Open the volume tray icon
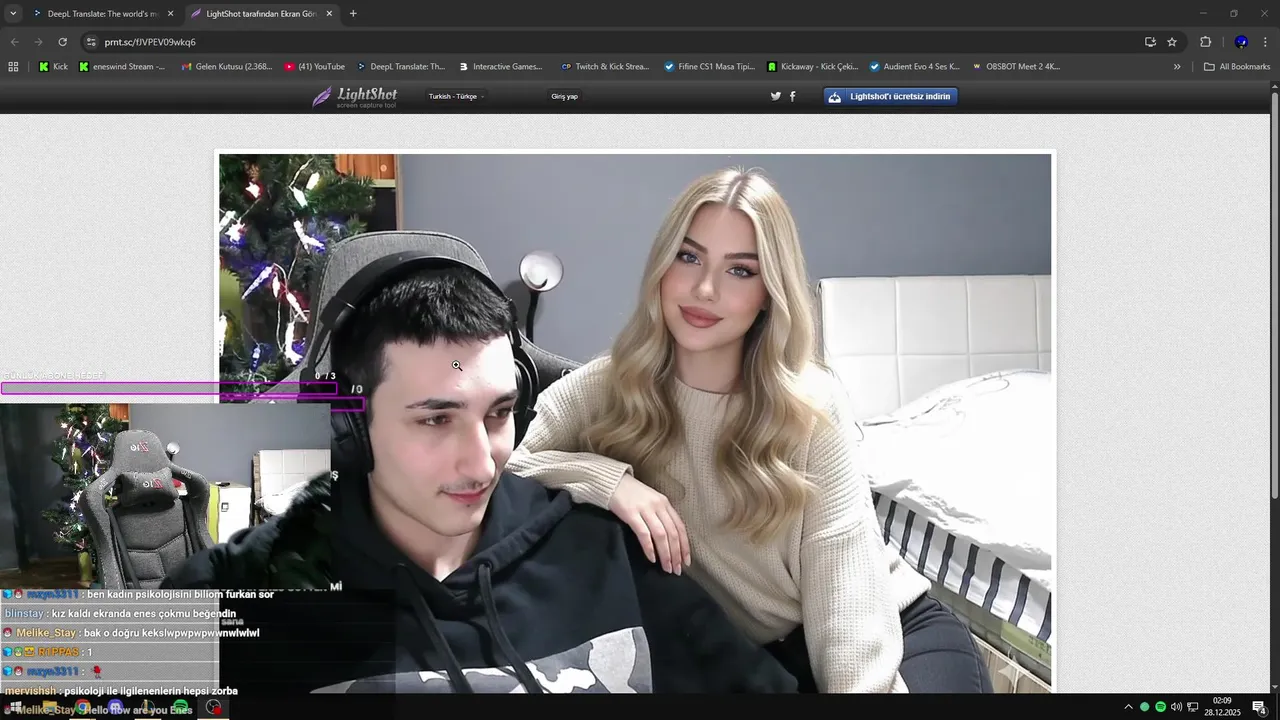This screenshot has width=1280, height=720. point(1176,707)
